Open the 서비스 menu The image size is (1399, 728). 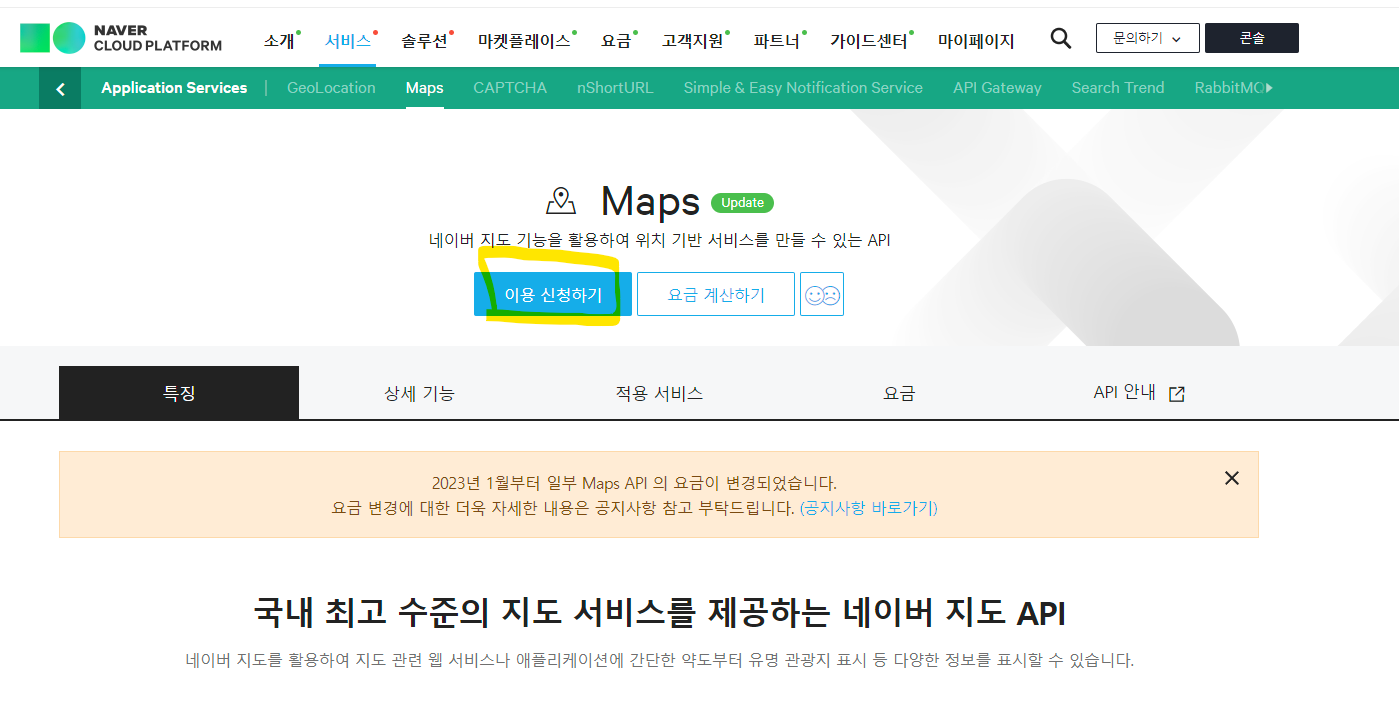(x=348, y=41)
